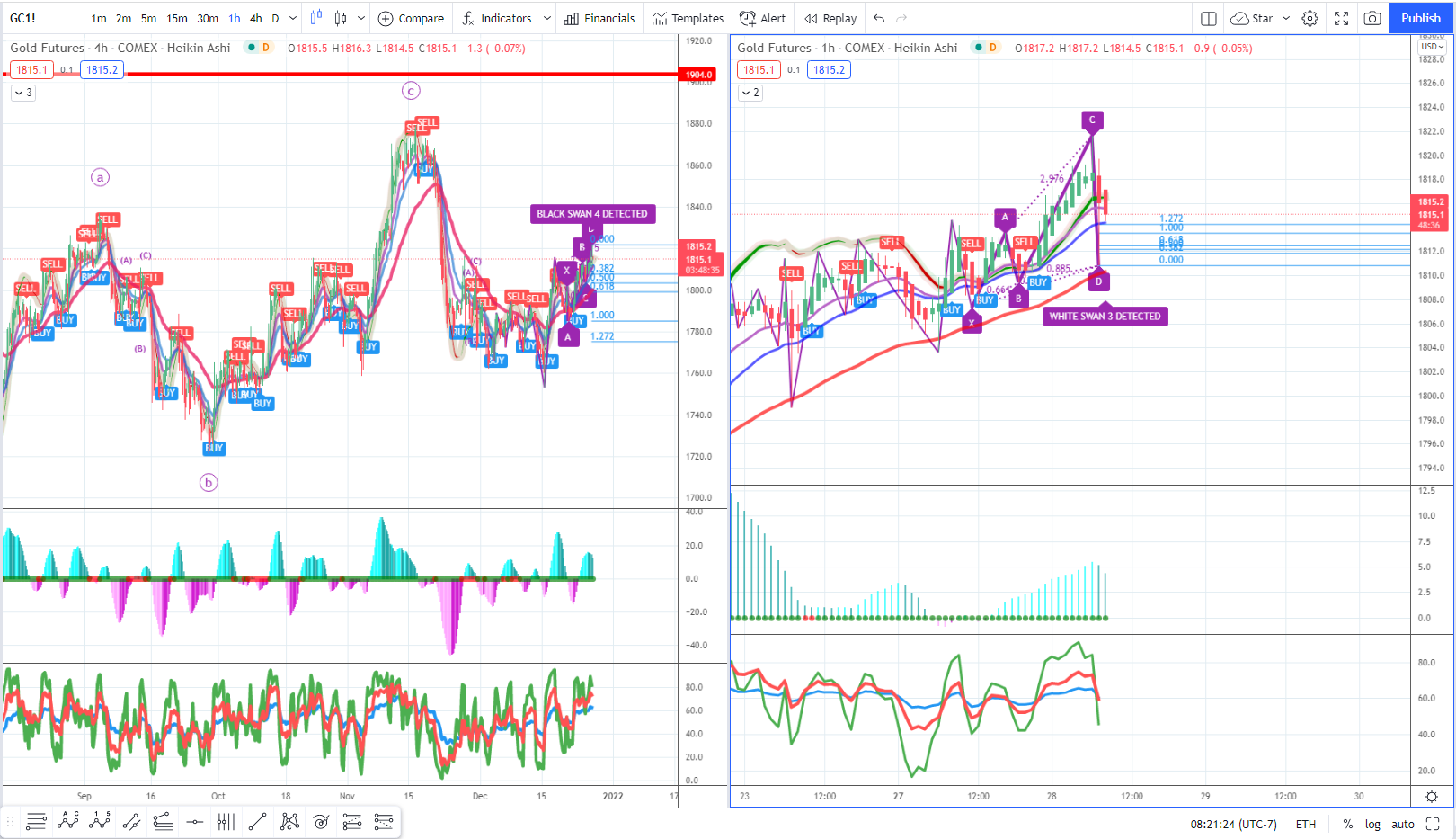
Task: Open the Templates menu
Action: 688,18
